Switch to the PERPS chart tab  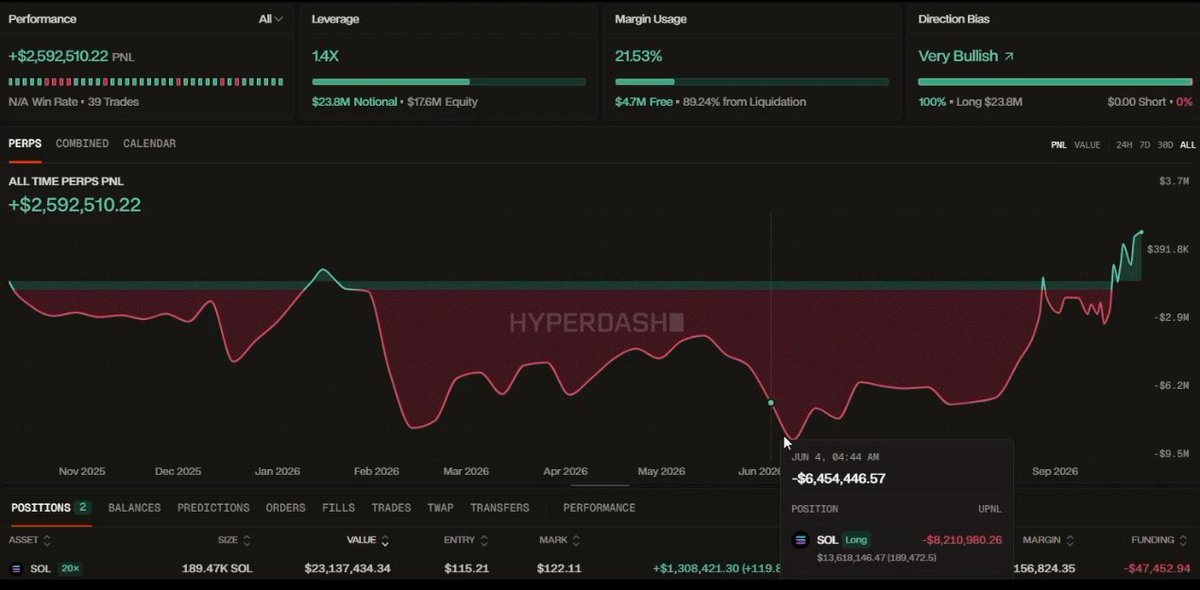point(25,144)
